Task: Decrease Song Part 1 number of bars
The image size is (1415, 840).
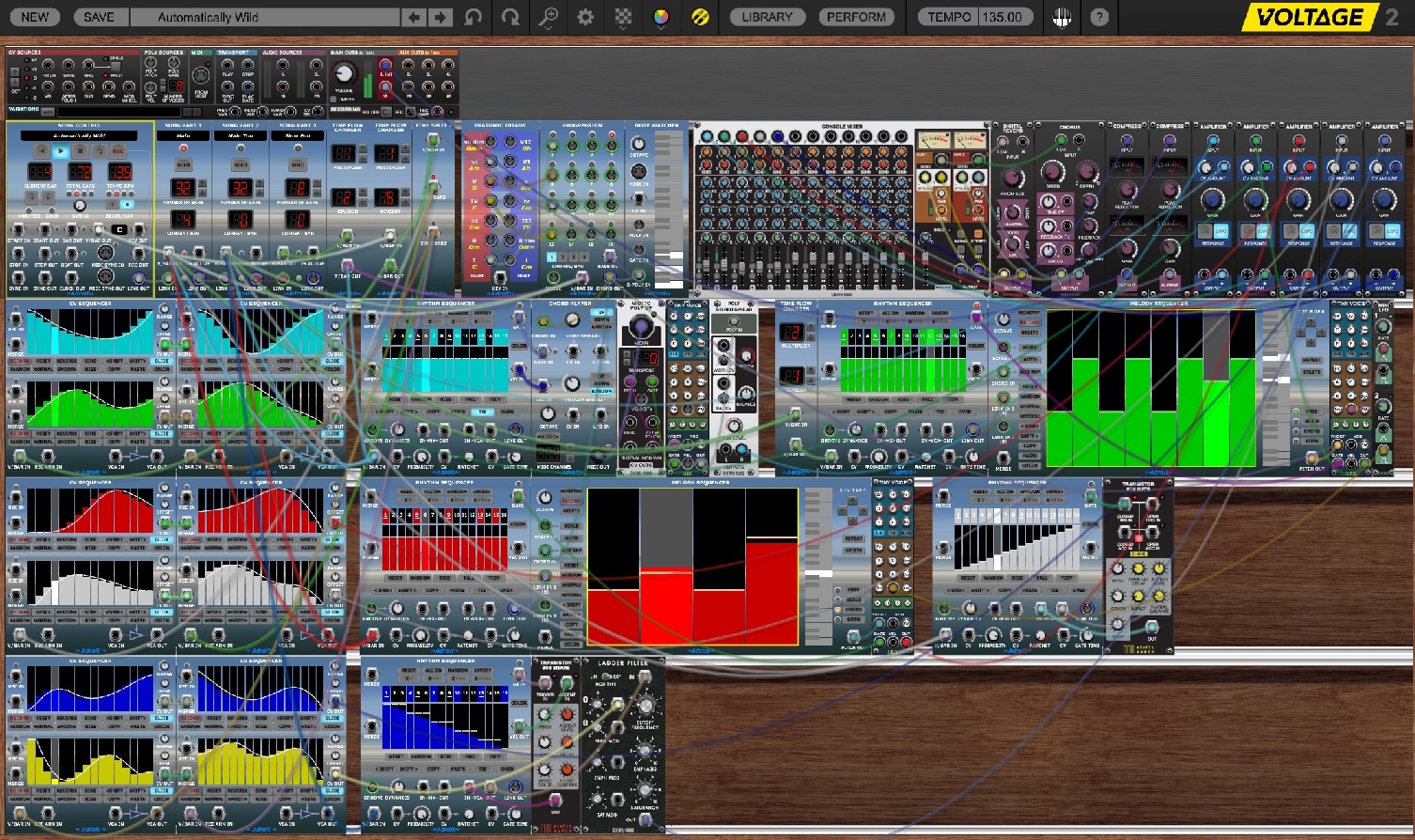Action: [x=202, y=193]
